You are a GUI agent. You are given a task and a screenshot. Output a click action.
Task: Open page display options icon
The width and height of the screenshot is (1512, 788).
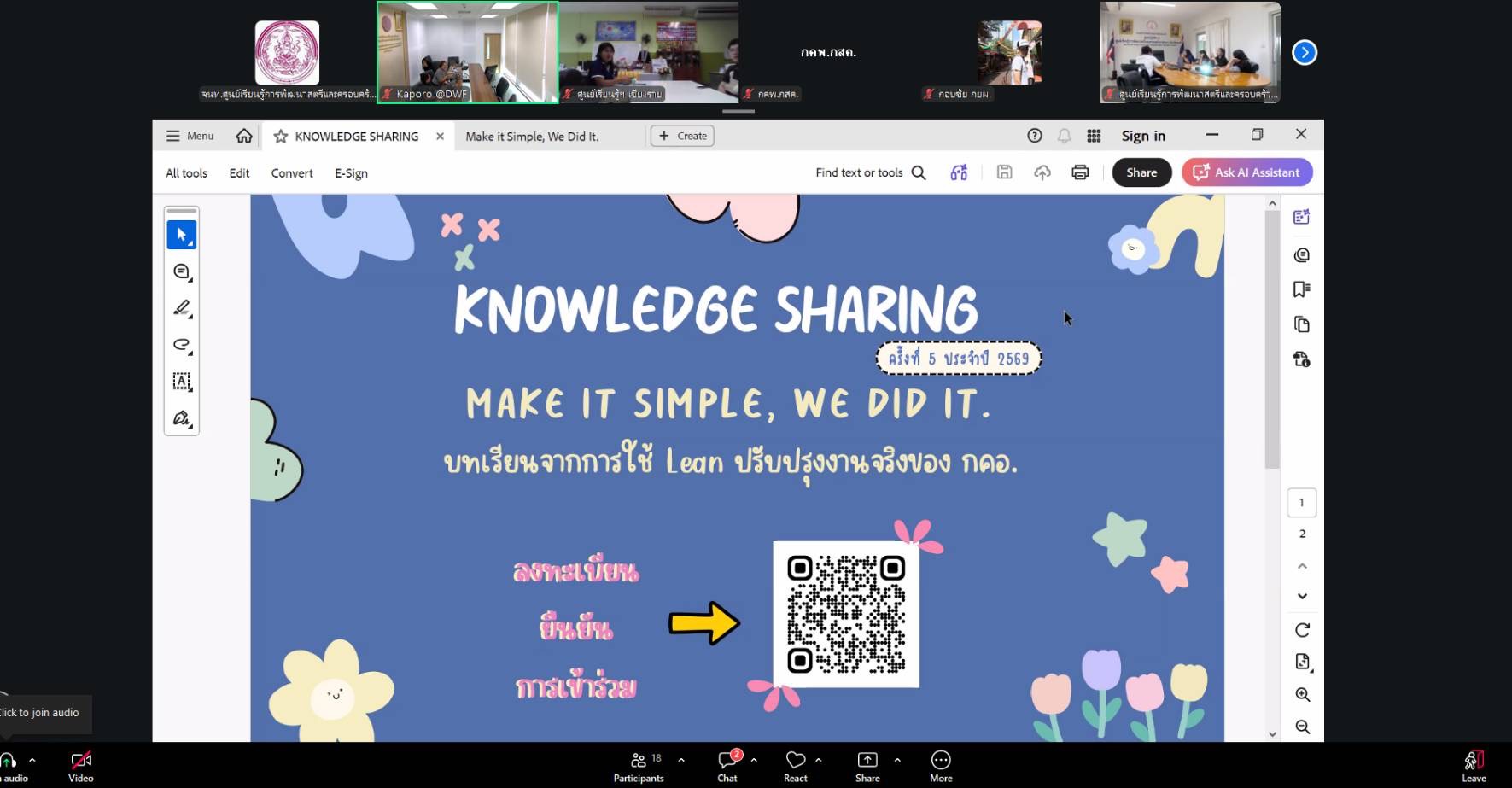coord(1302,662)
